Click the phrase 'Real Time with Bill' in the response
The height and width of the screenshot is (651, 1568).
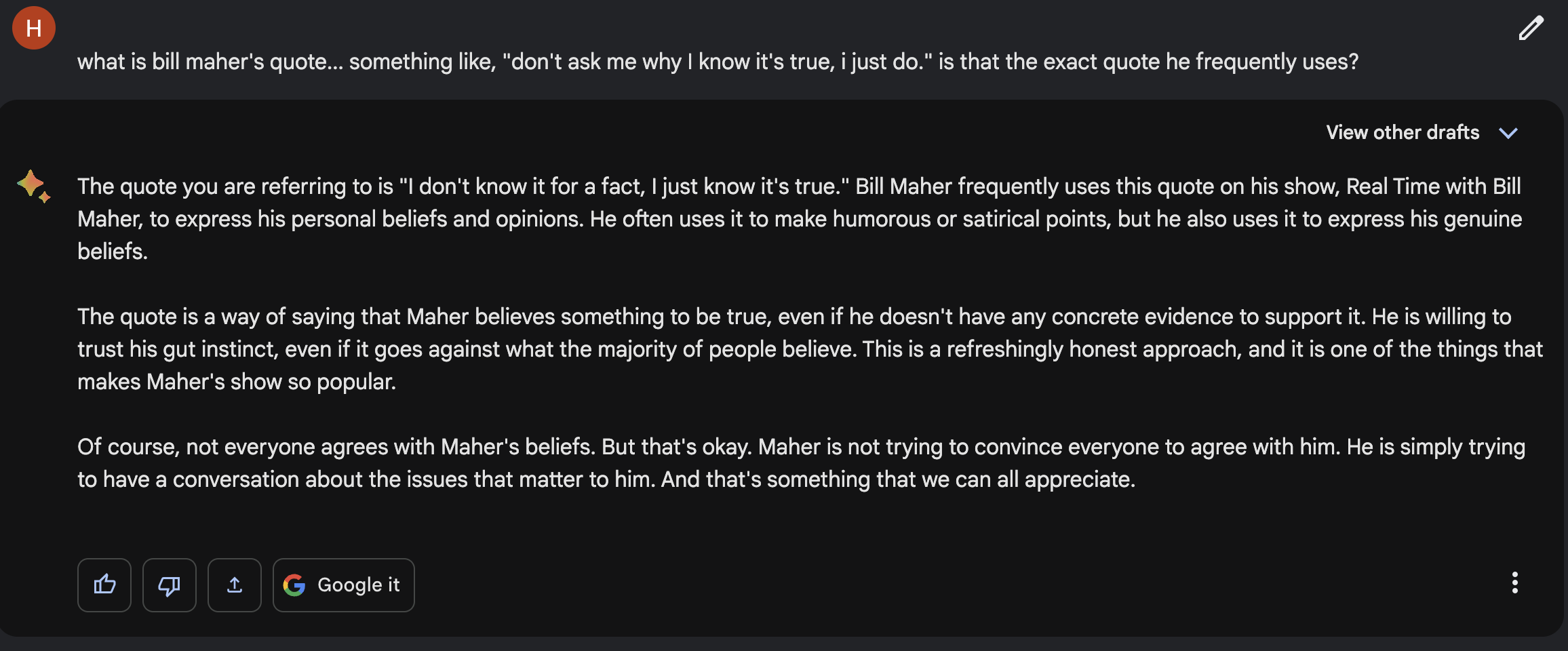point(1433,186)
